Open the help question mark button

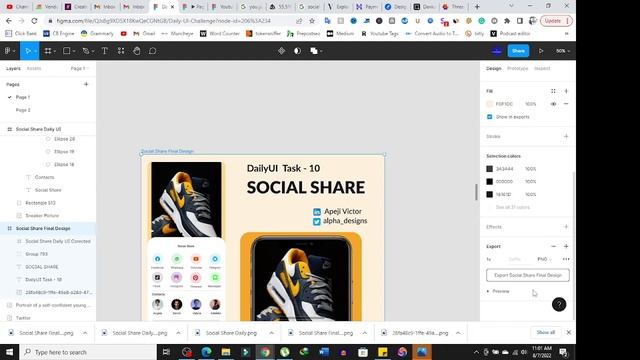coord(559,304)
